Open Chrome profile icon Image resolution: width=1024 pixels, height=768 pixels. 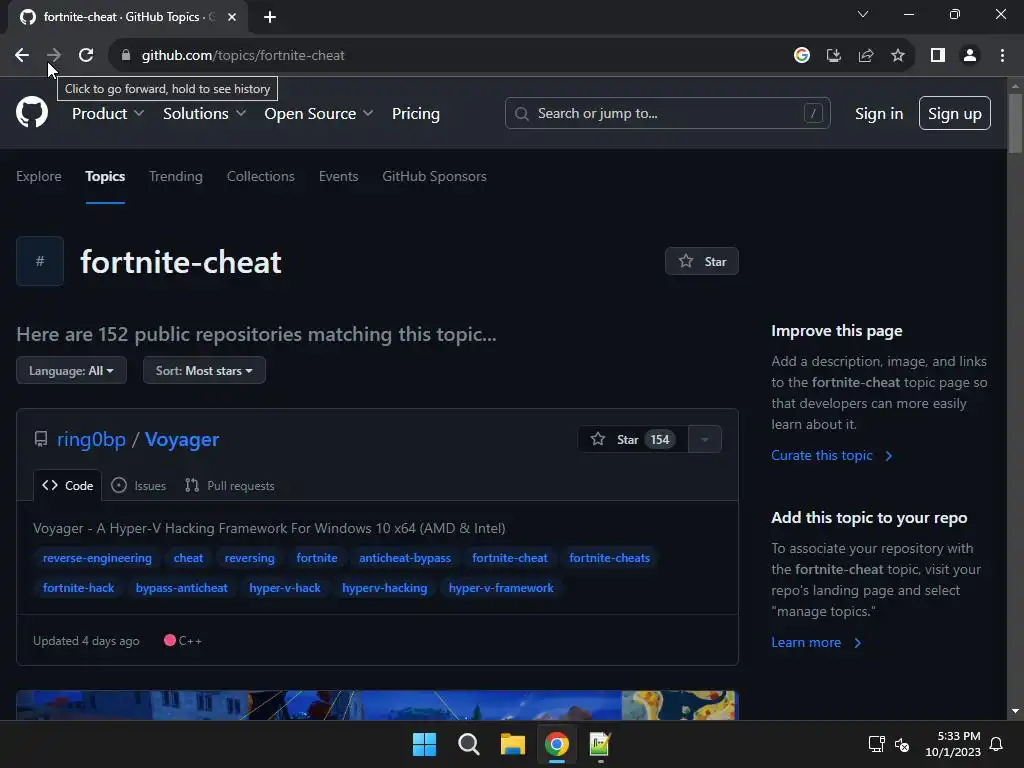970,56
